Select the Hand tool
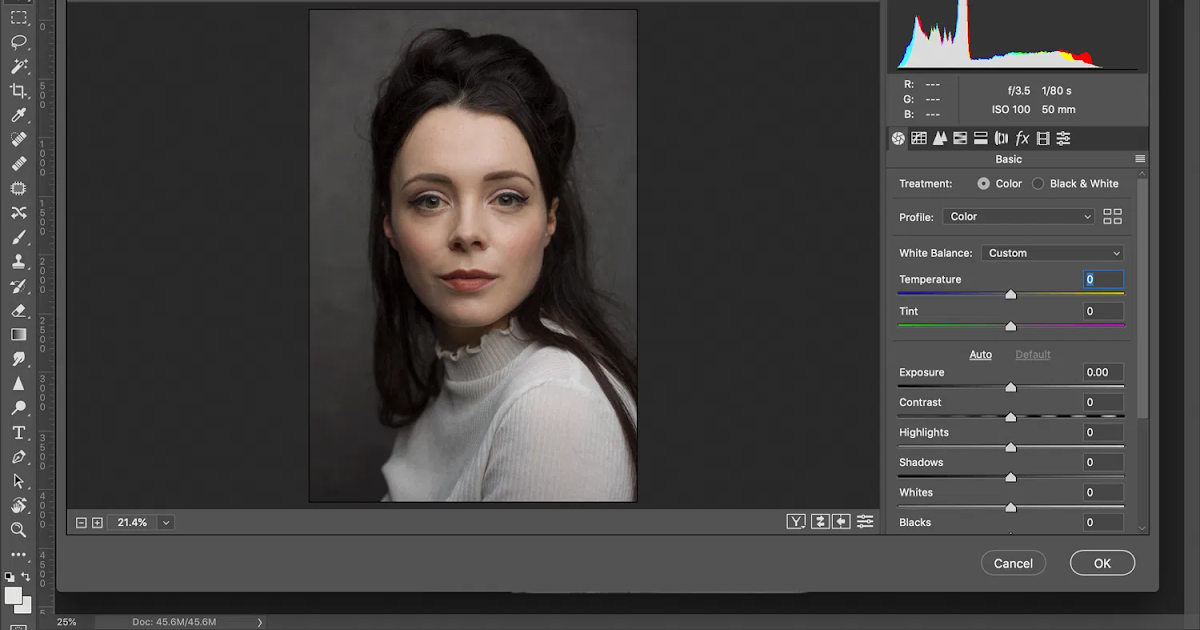This screenshot has width=1200, height=630. click(18, 505)
